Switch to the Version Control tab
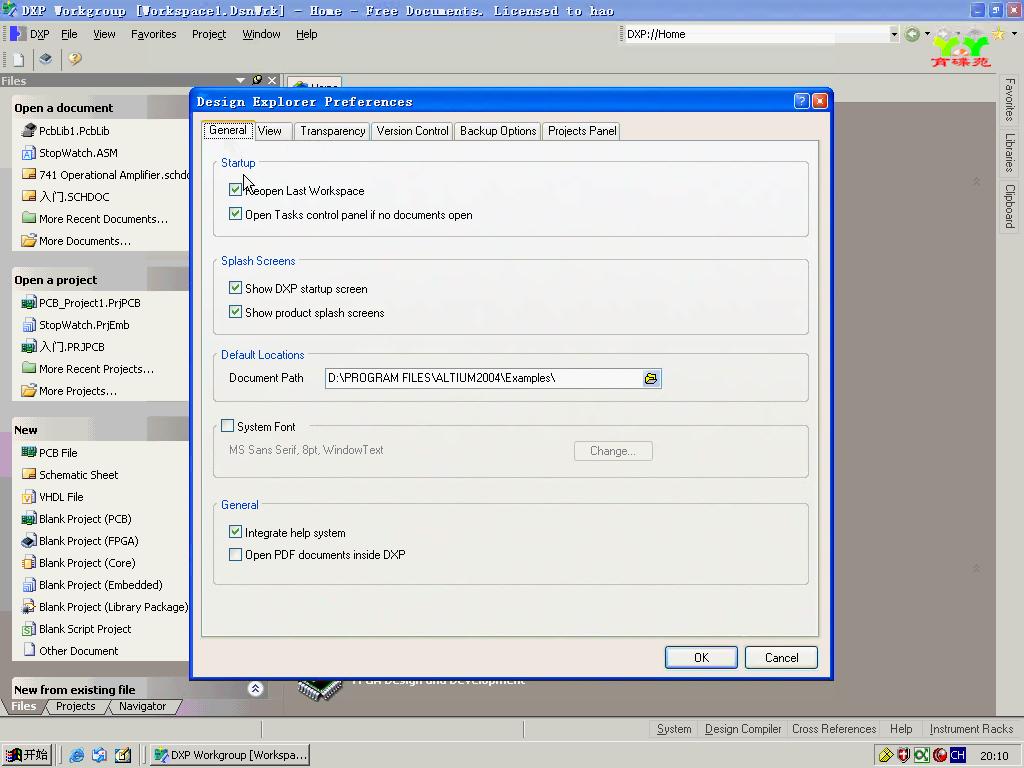 point(413,131)
